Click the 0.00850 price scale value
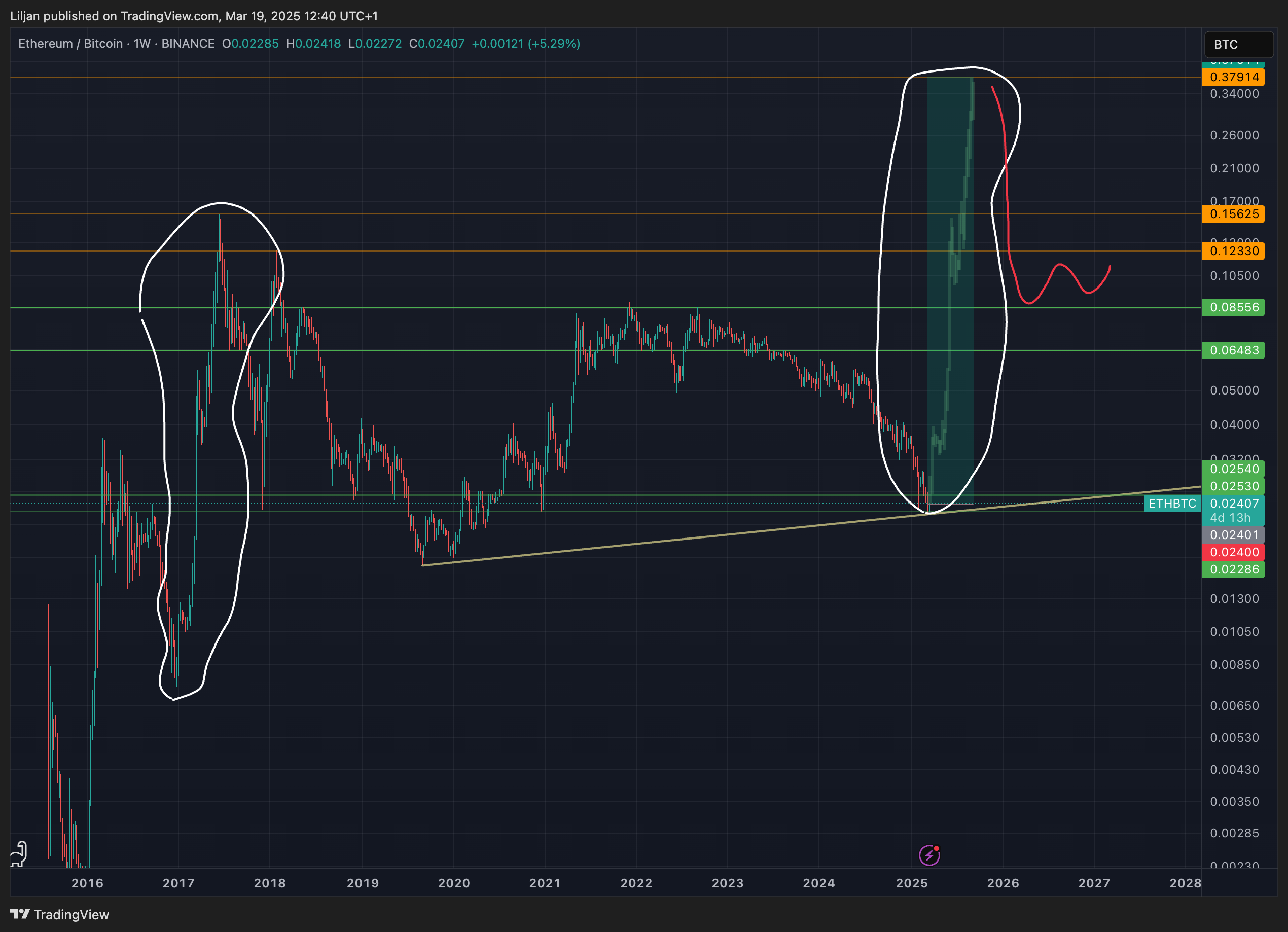 pyautogui.click(x=1234, y=665)
